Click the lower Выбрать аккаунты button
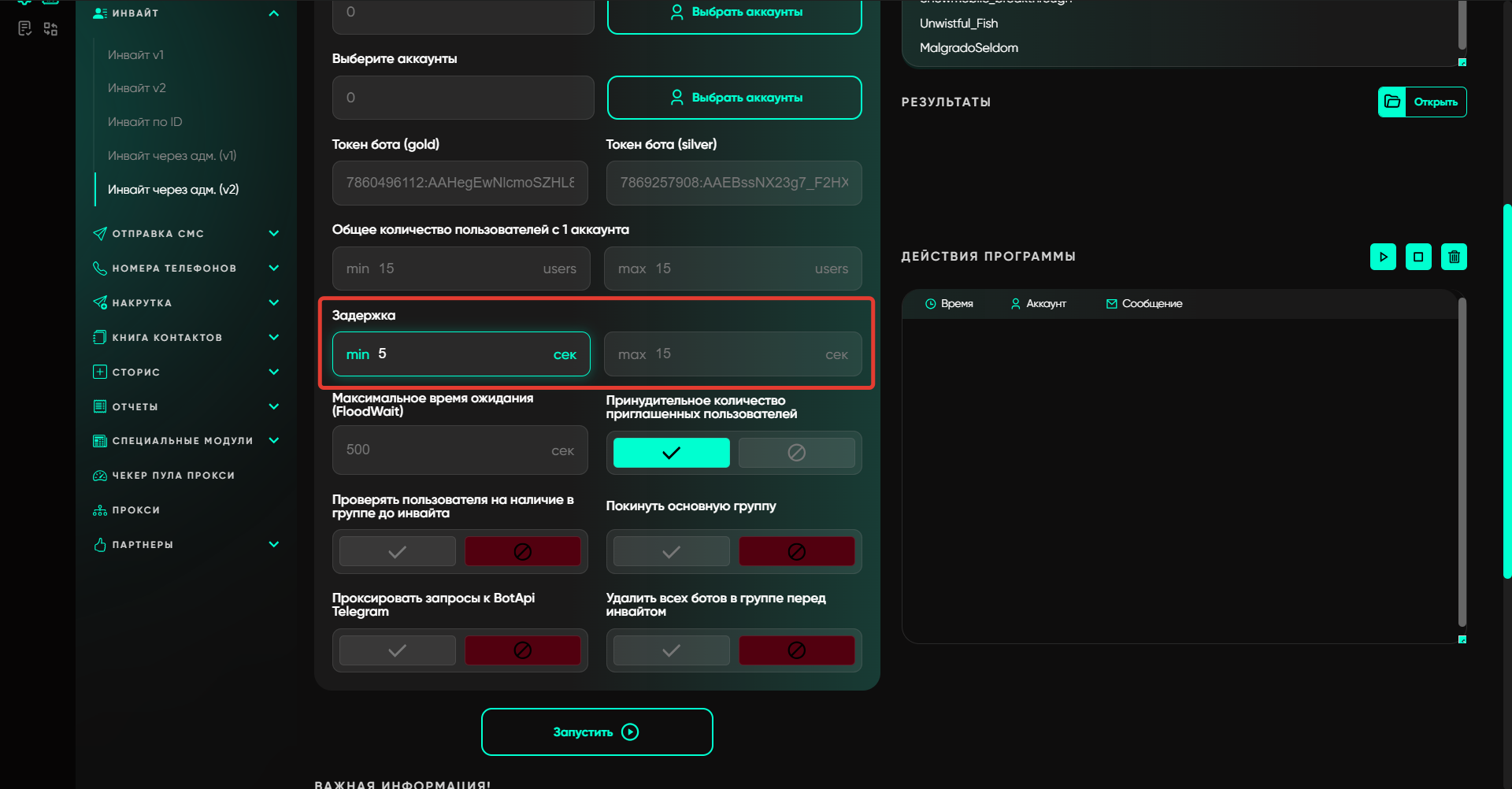1512x789 pixels. (734, 98)
